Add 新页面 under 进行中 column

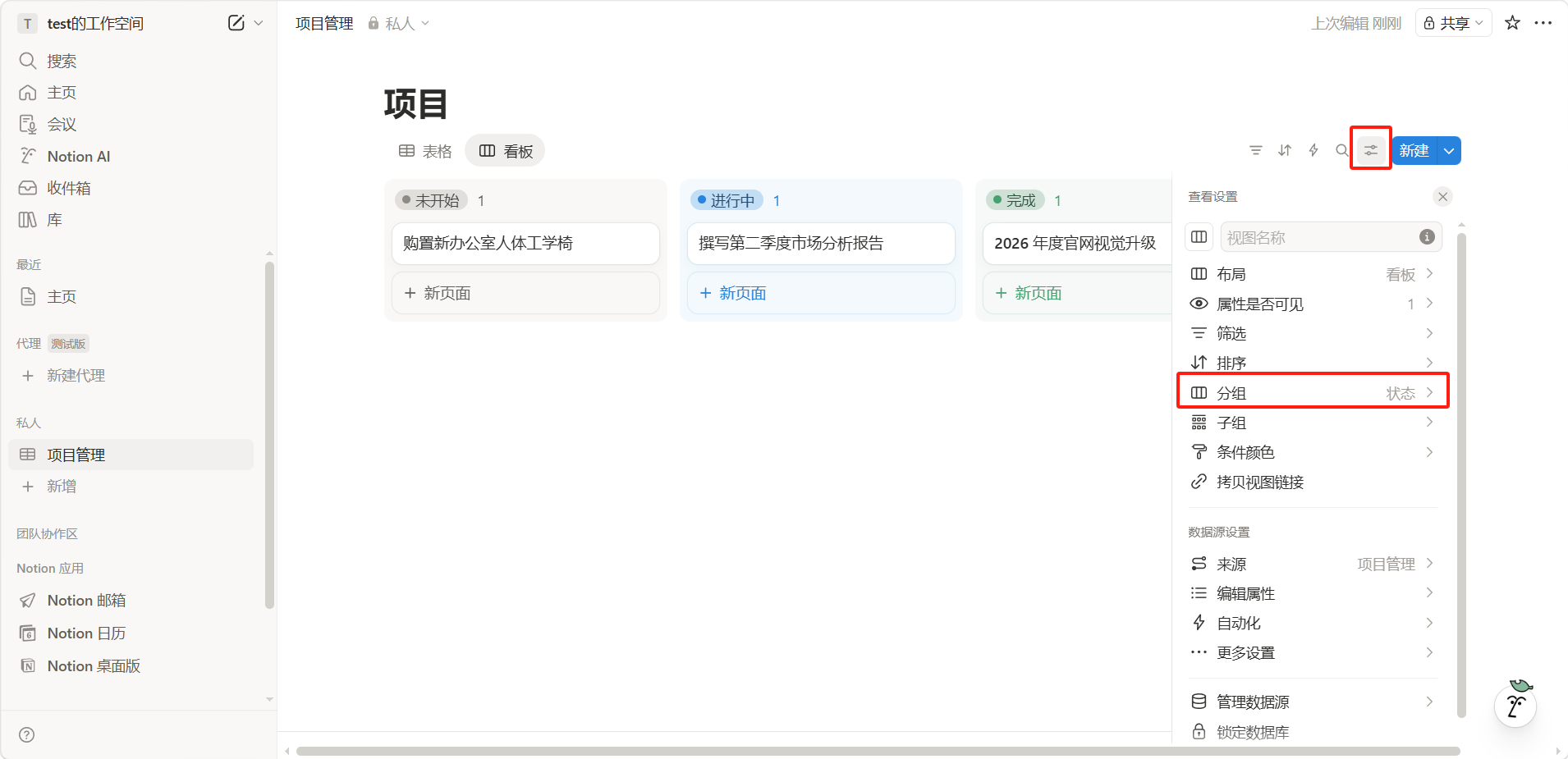pyautogui.click(x=742, y=294)
